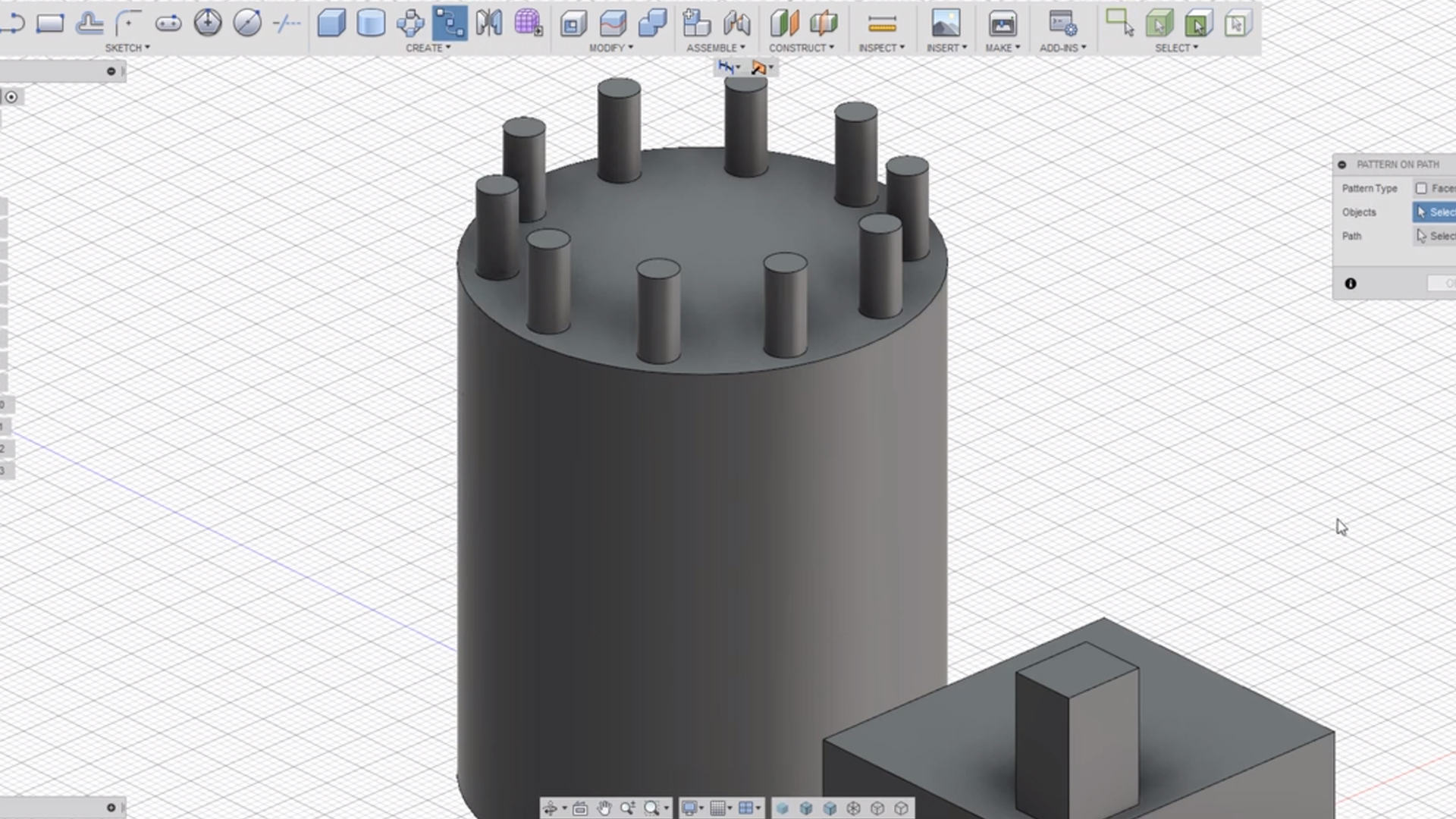Select the Cylinder tool in Create panel
Viewport: 1456px width, 819px height.
372,24
